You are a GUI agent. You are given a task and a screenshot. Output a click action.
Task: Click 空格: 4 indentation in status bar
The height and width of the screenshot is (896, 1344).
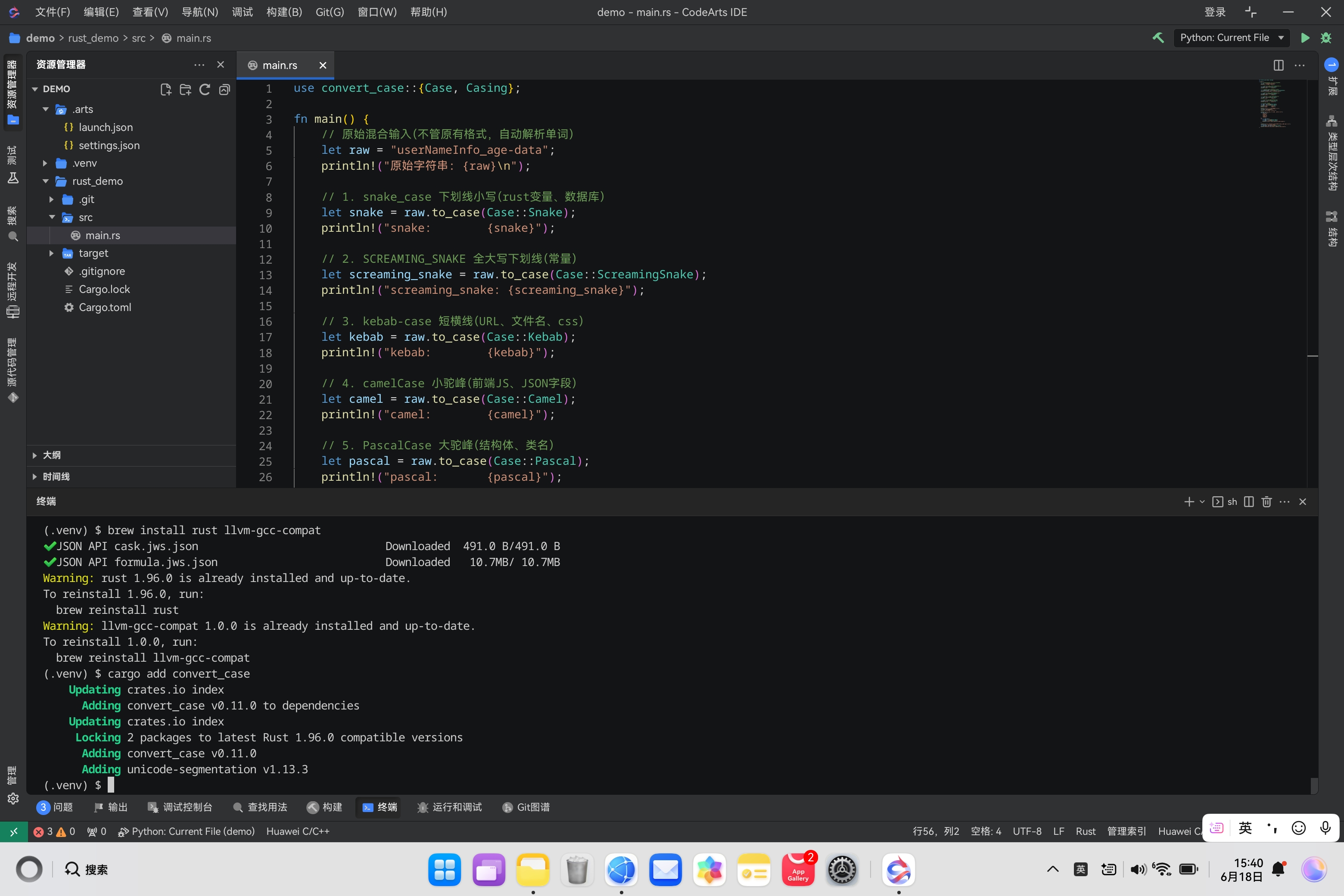pos(986,831)
